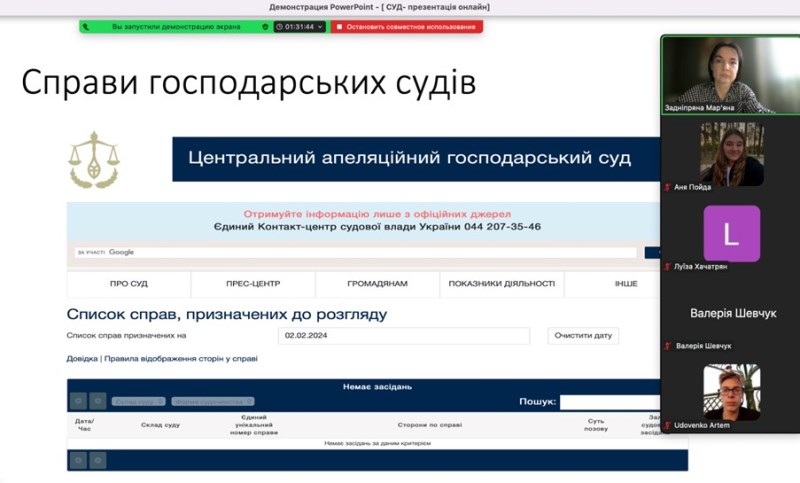
Task: Open the Довідка link
Action: pyautogui.click(x=82, y=359)
